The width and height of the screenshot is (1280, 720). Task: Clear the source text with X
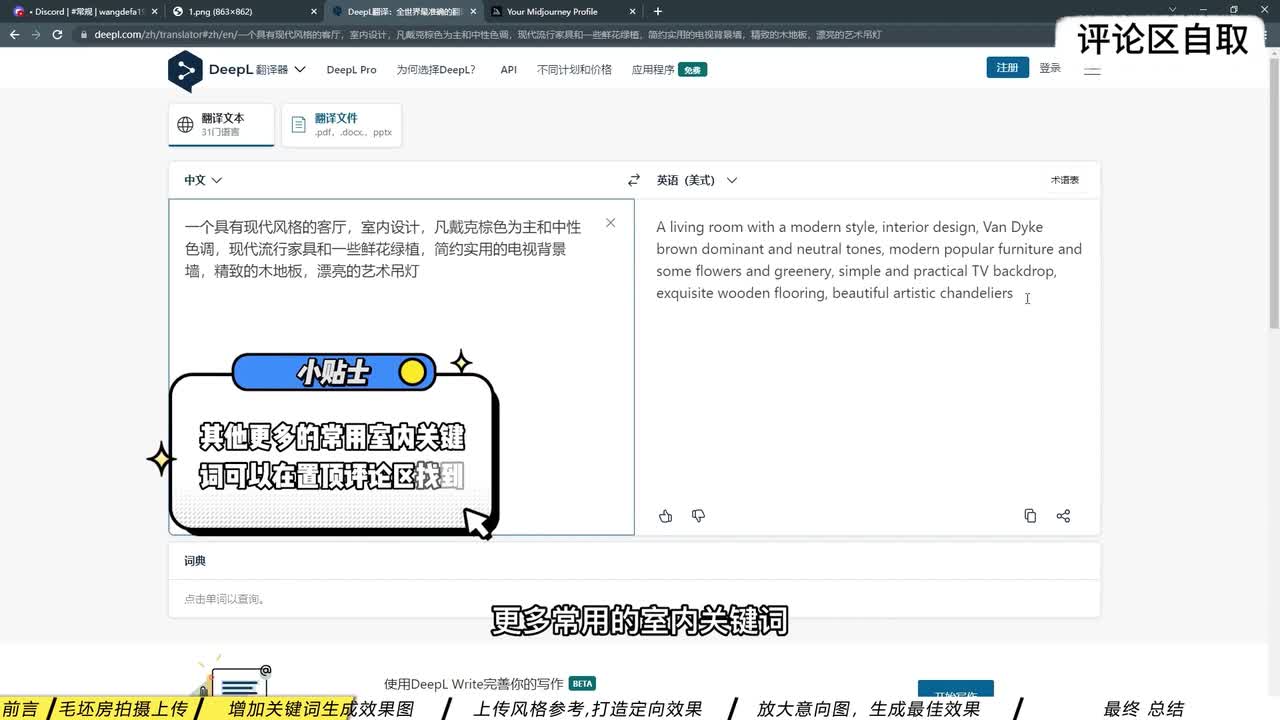click(x=610, y=223)
